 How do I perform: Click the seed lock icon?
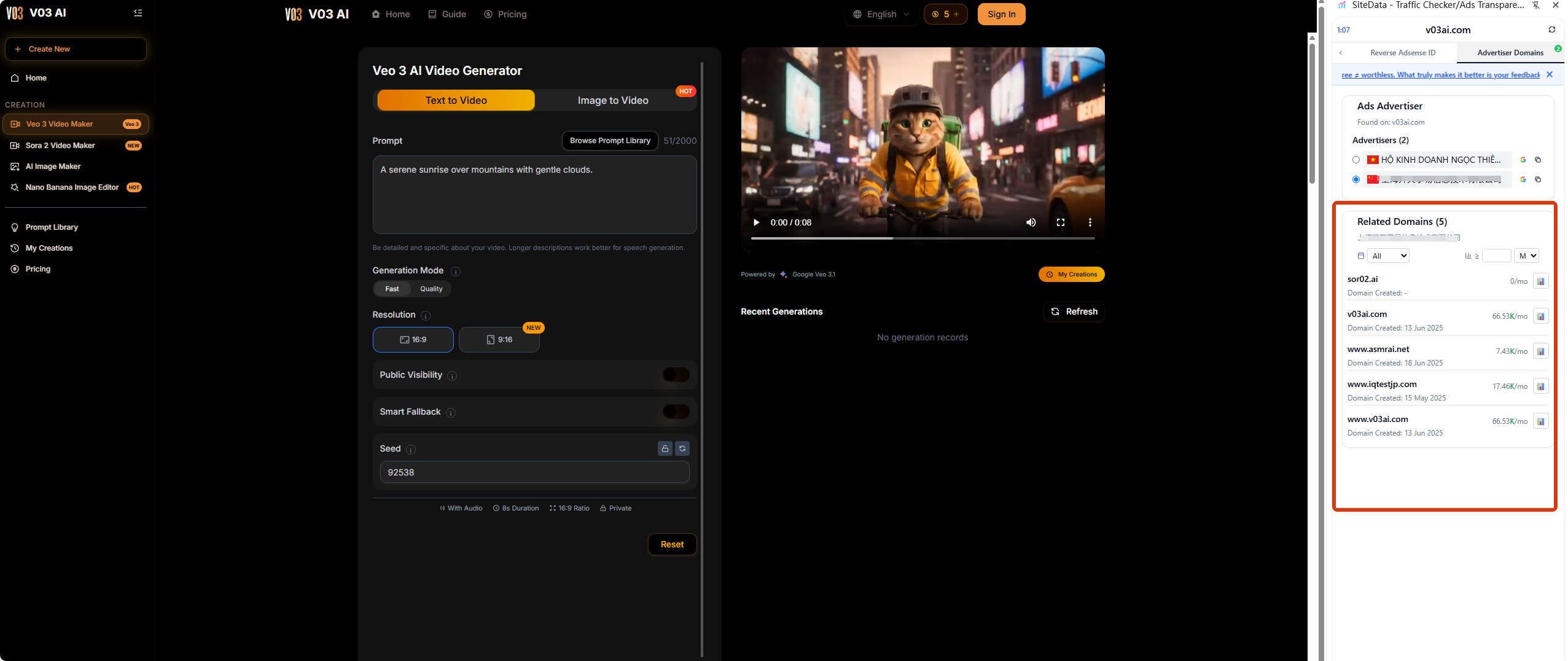[x=665, y=448]
